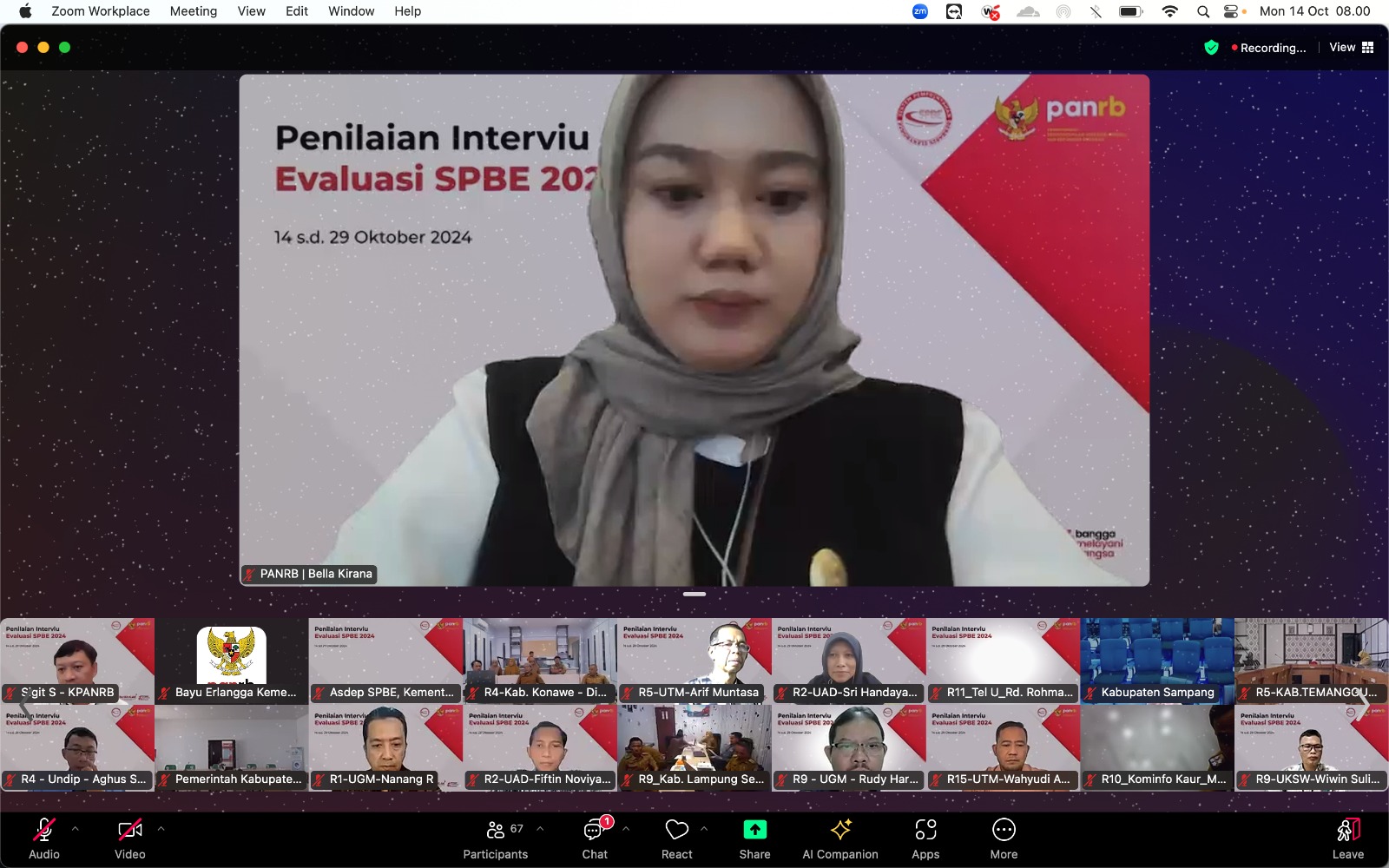Open Help menu in menu bar
Screen dimensions: 1389x868
click(408, 11)
